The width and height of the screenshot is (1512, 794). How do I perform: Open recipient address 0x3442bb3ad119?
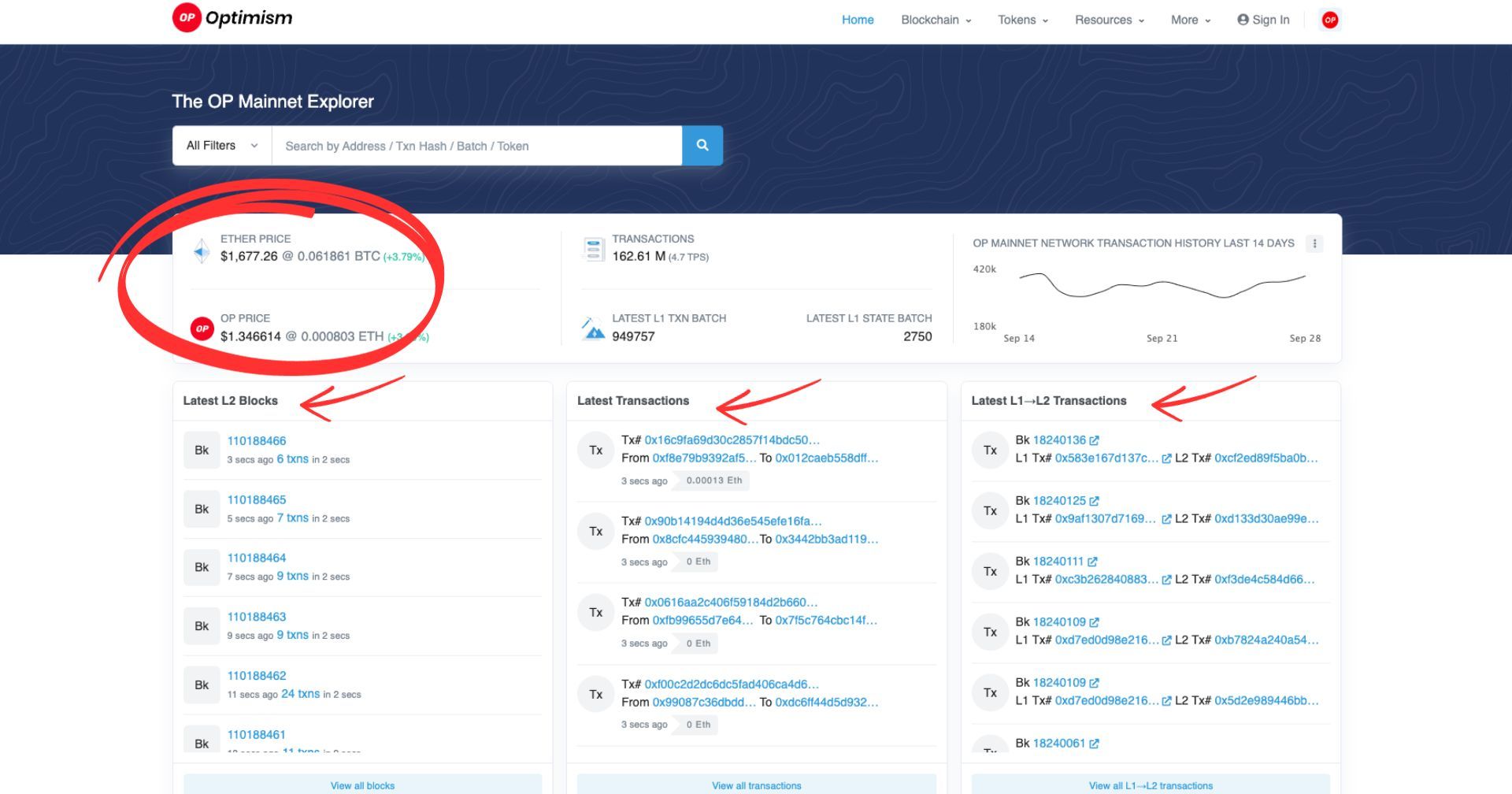coord(827,540)
